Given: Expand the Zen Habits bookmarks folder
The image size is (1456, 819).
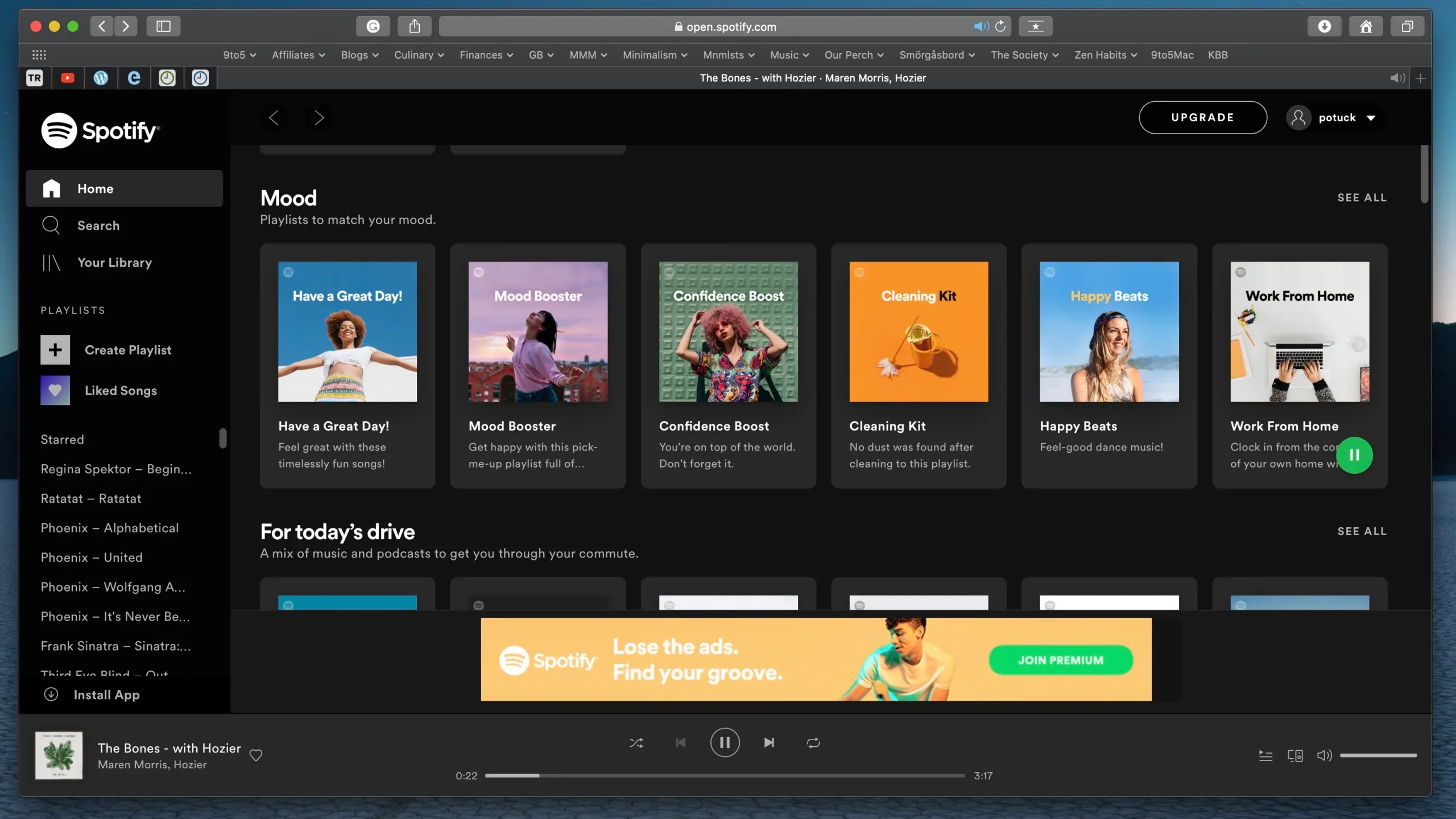Looking at the screenshot, I should coord(1105,55).
